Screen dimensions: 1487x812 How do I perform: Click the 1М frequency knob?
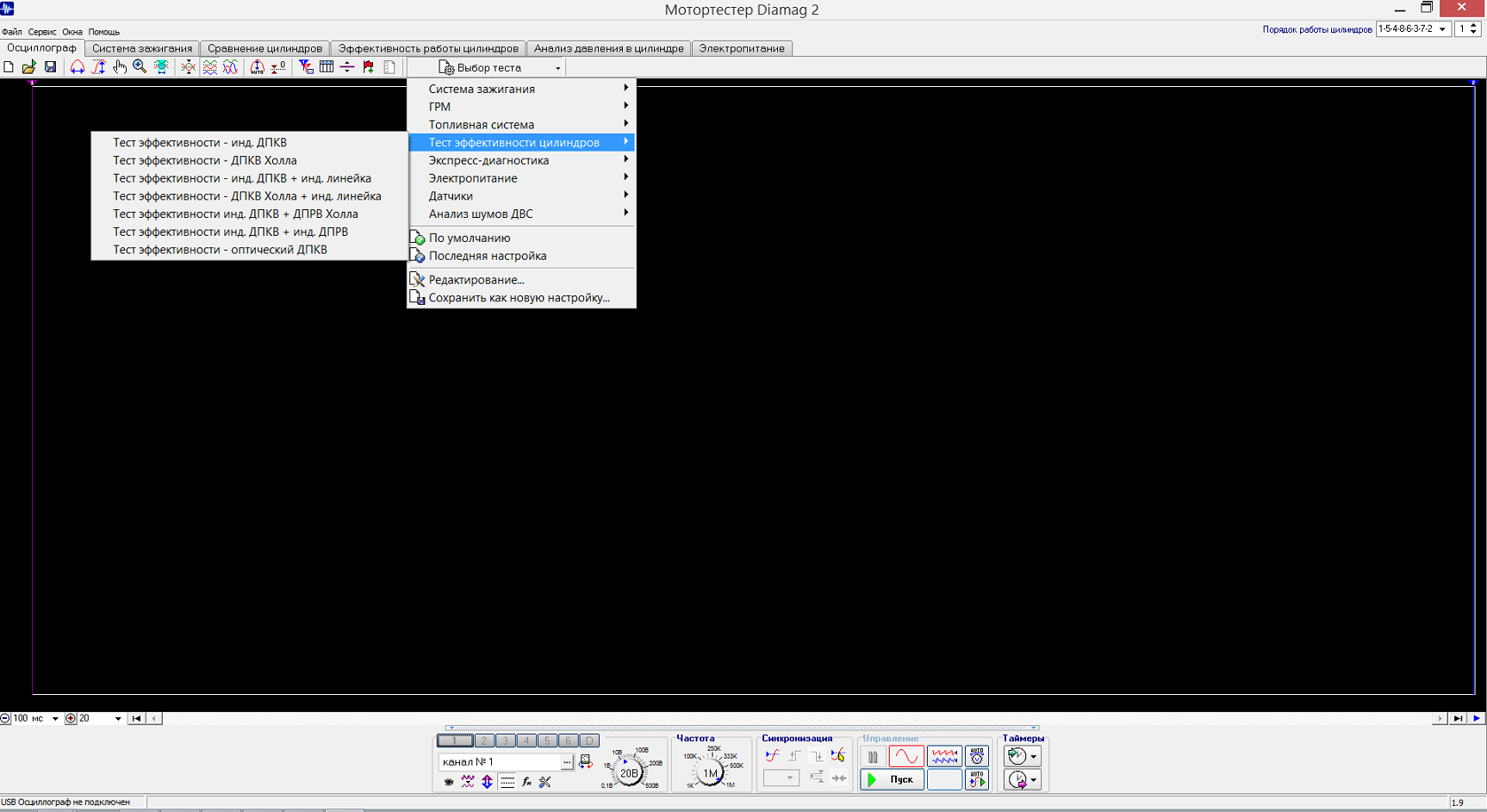710,772
